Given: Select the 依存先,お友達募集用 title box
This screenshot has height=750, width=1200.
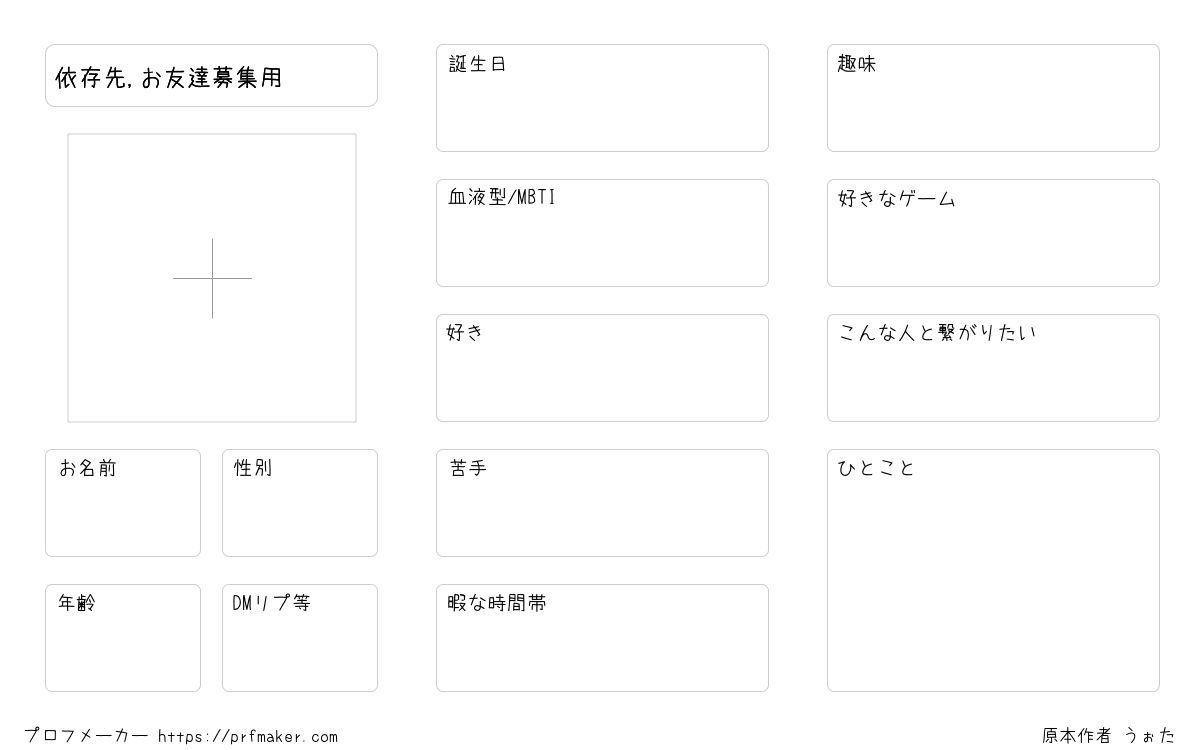Looking at the screenshot, I should pyautogui.click(x=211, y=75).
